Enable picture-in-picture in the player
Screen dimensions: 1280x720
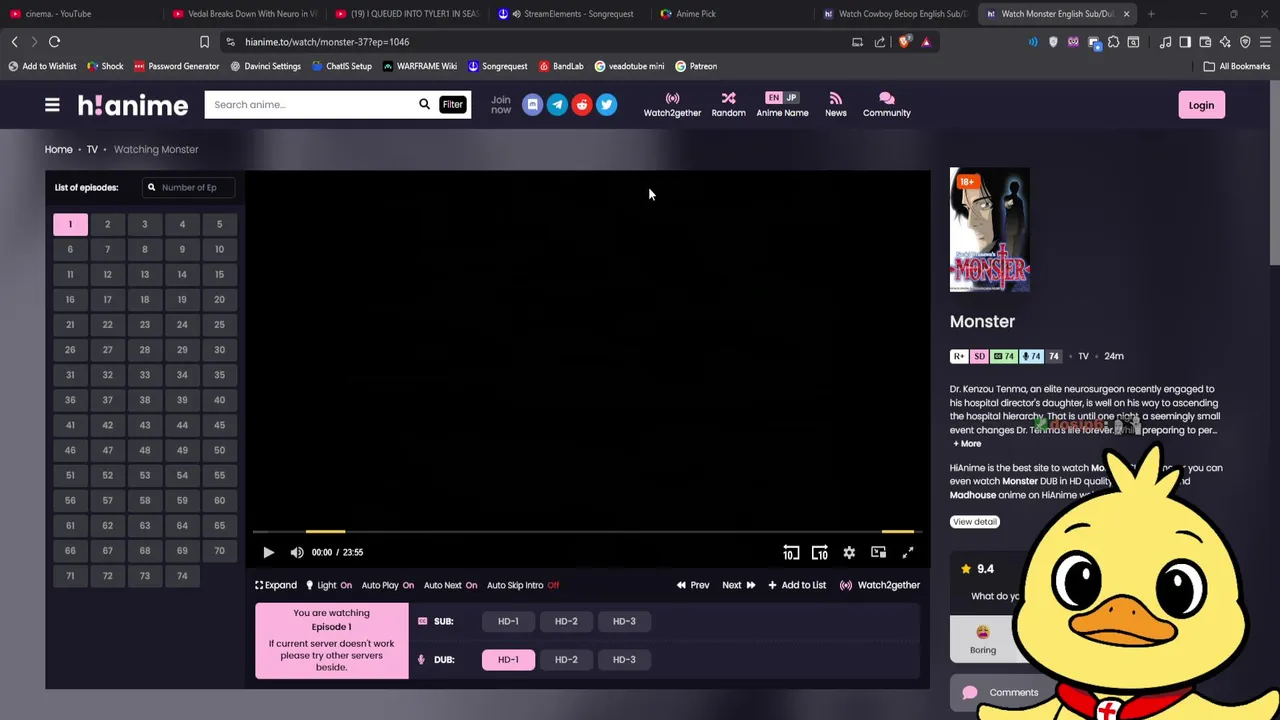coord(878,552)
